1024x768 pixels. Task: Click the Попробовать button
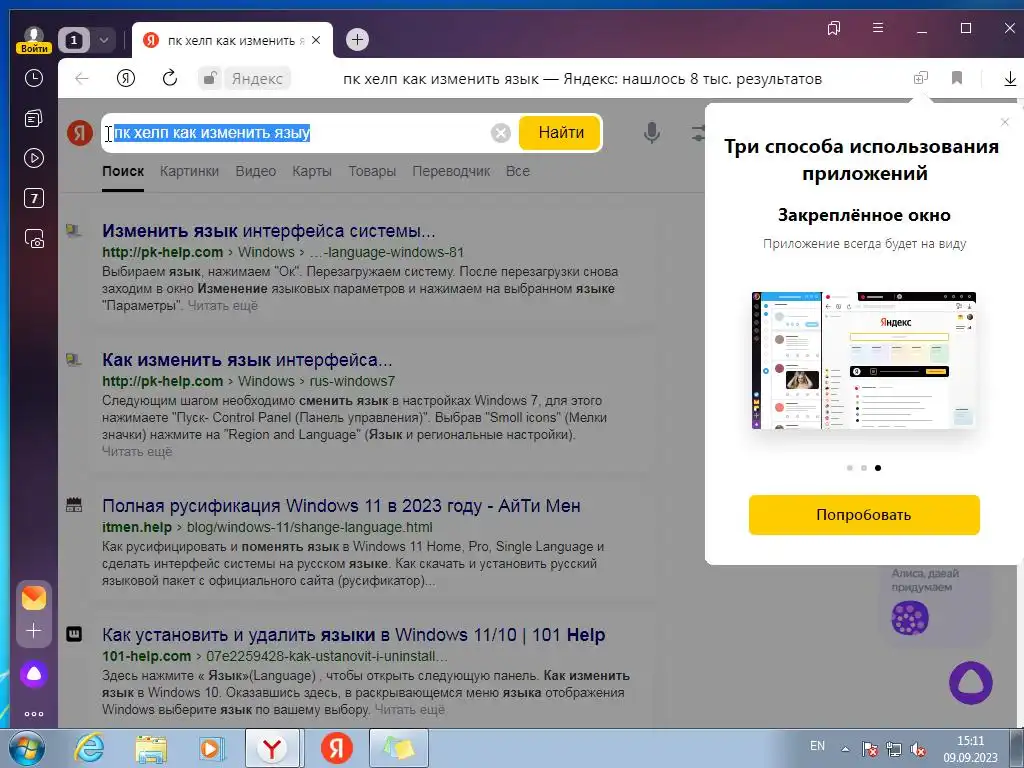[864, 515]
